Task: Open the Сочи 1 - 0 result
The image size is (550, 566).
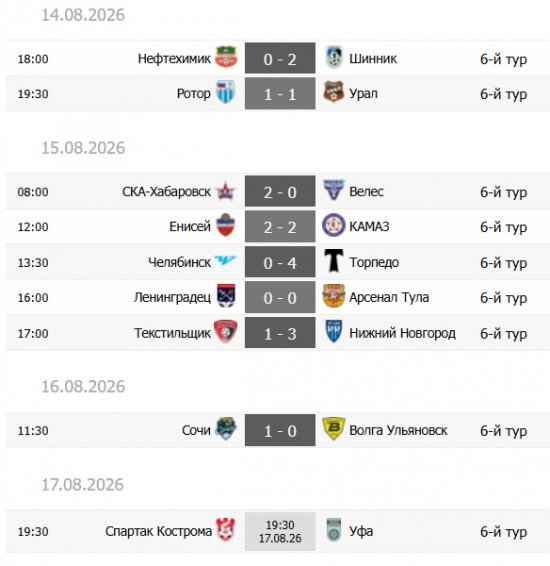Action: point(280,430)
